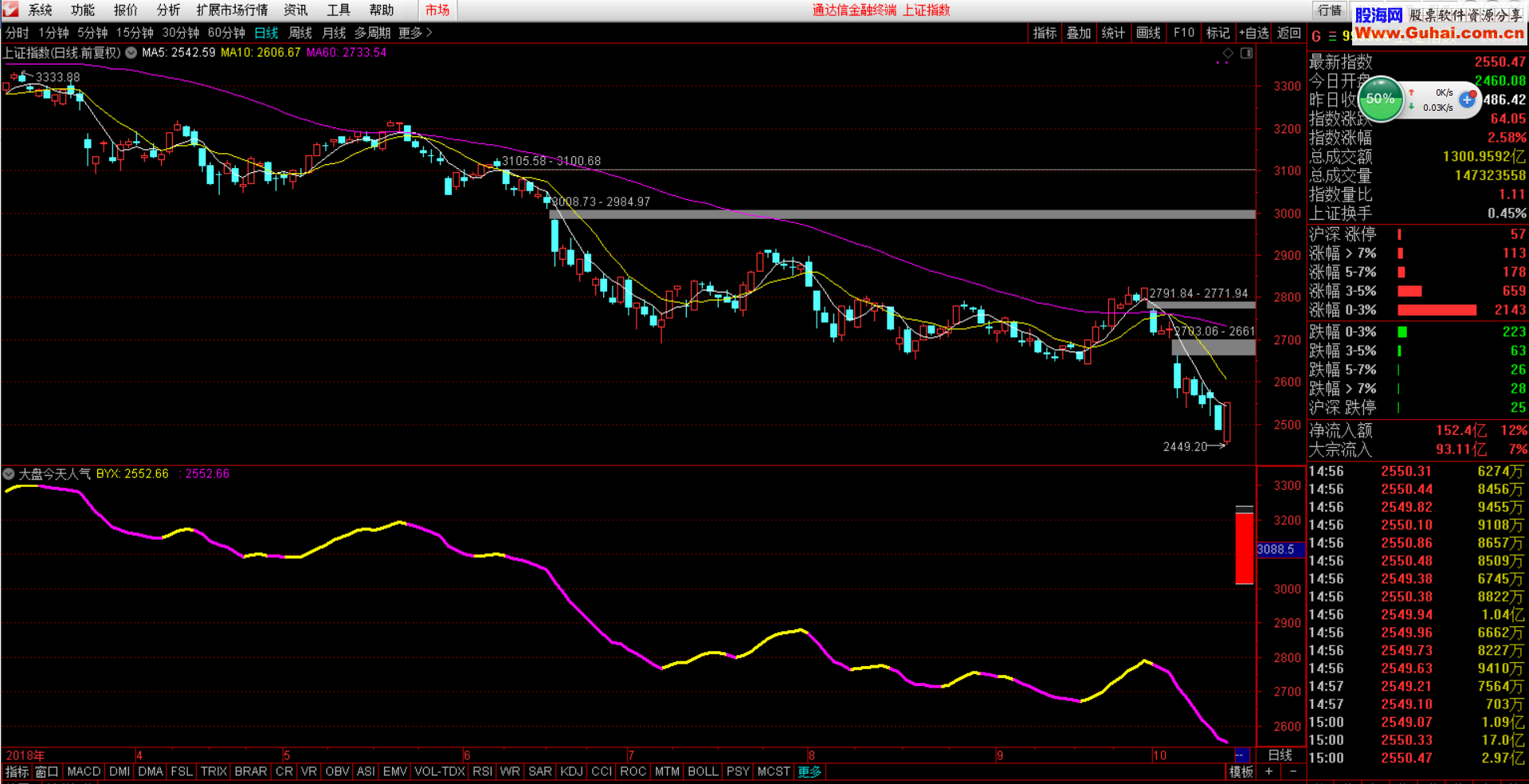Click the 统计 statistics button

tap(1113, 33)
